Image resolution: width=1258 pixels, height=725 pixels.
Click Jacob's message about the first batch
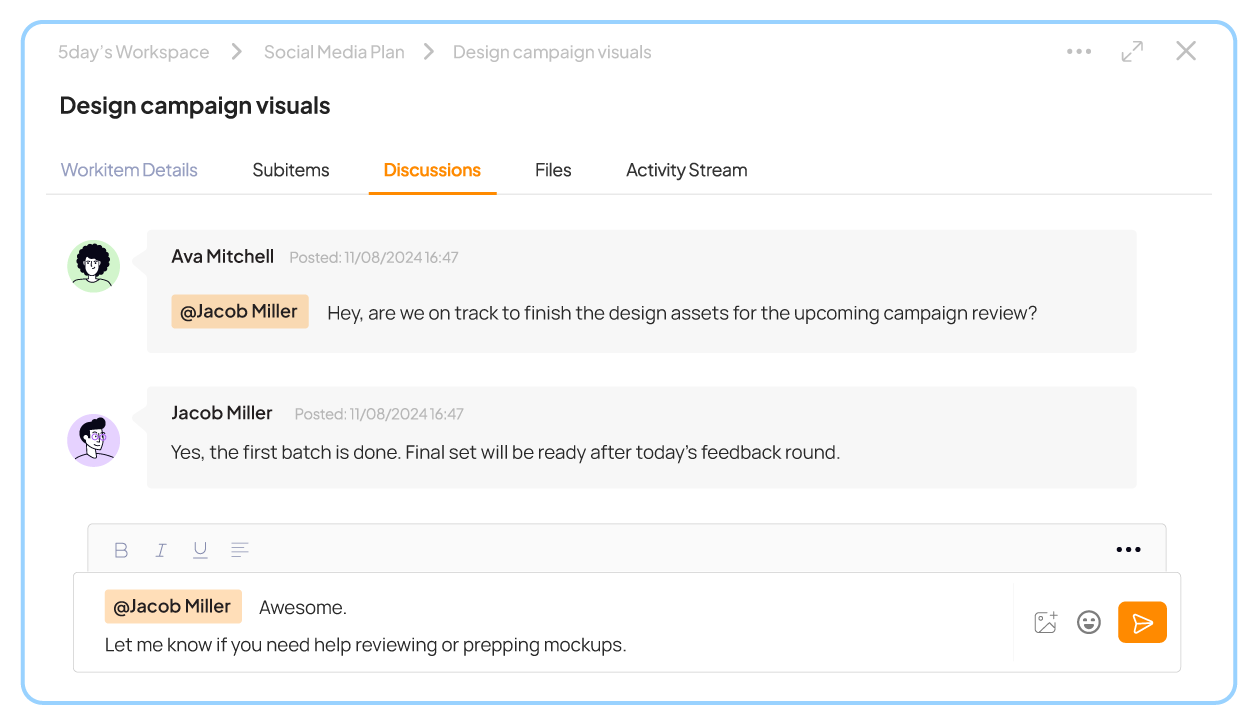[x=505, y=452]
